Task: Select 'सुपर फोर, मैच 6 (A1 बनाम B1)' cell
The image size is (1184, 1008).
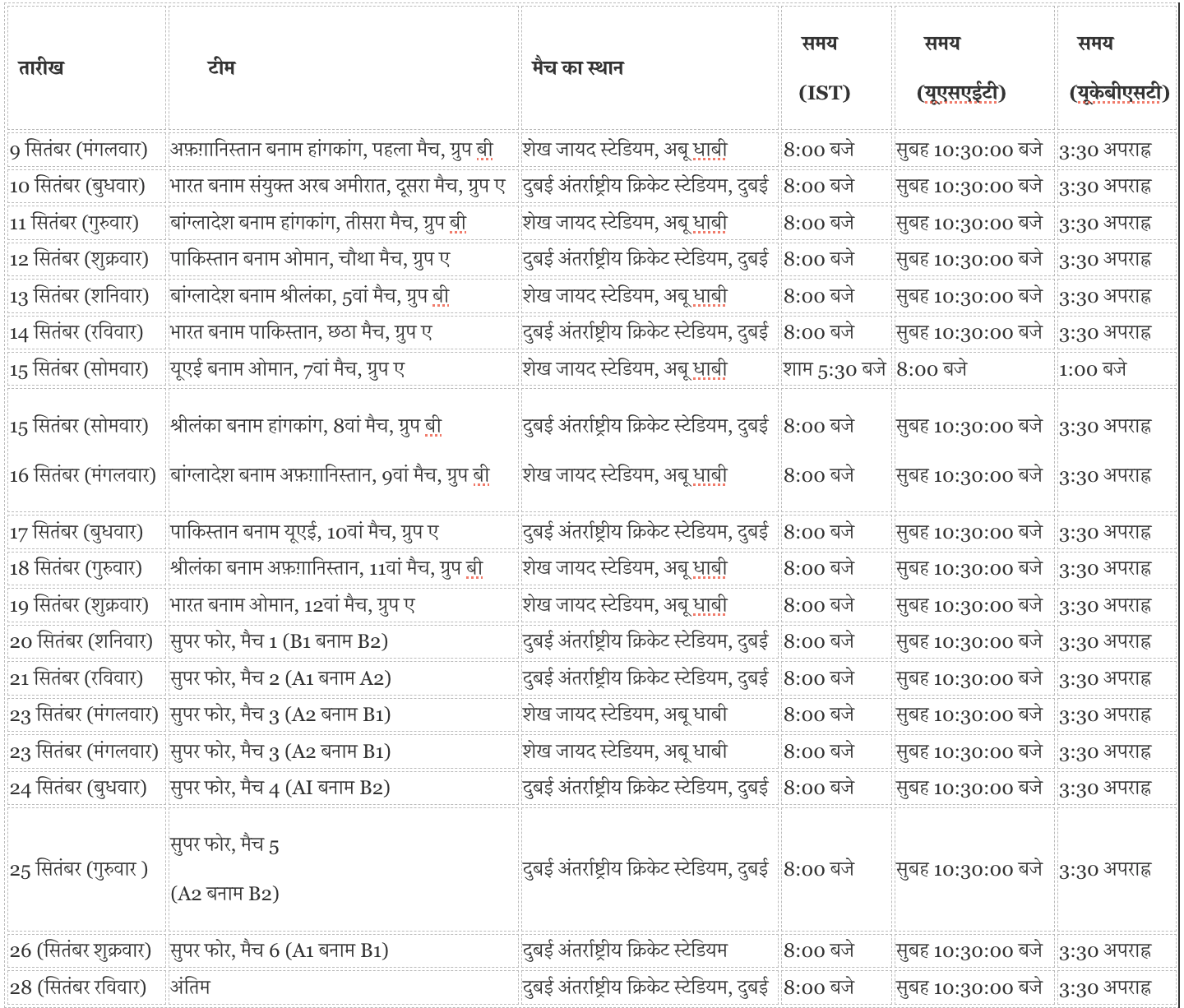Action: coord(279,950)
